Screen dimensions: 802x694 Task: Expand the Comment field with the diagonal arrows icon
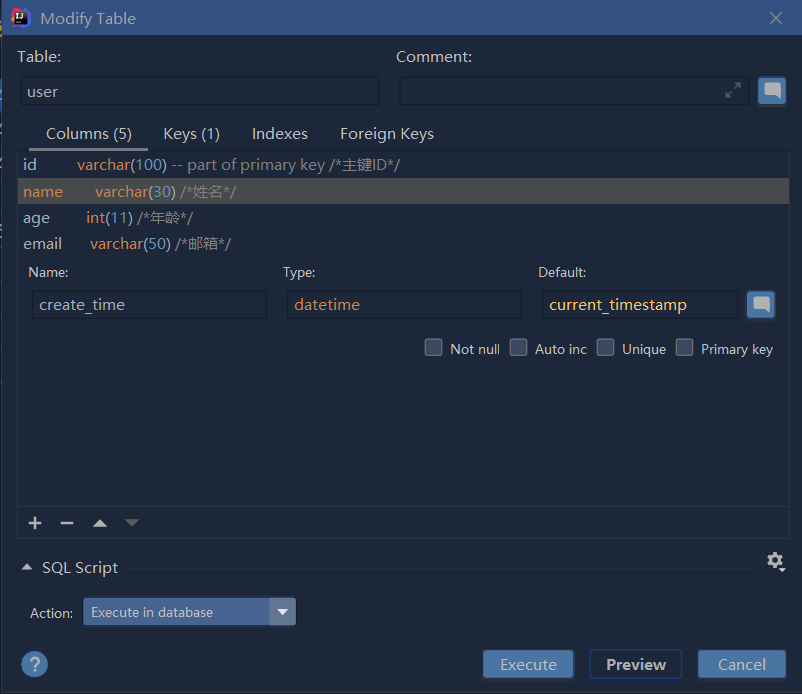[x=733, y=90]
